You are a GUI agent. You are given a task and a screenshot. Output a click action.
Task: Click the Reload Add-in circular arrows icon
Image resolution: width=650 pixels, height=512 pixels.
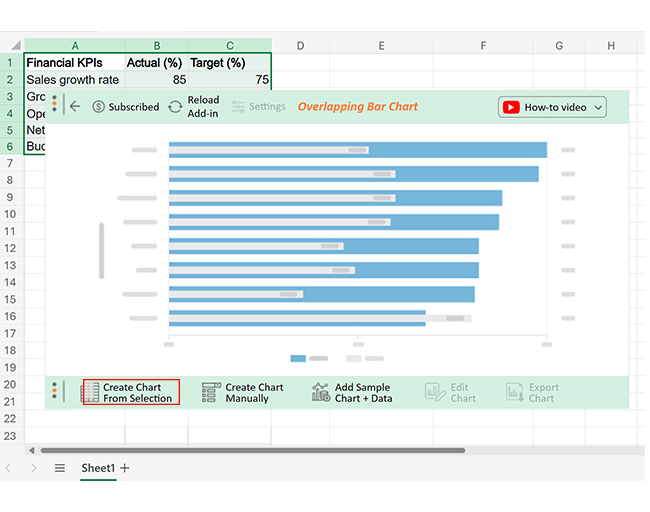click(x=175, y=107)
